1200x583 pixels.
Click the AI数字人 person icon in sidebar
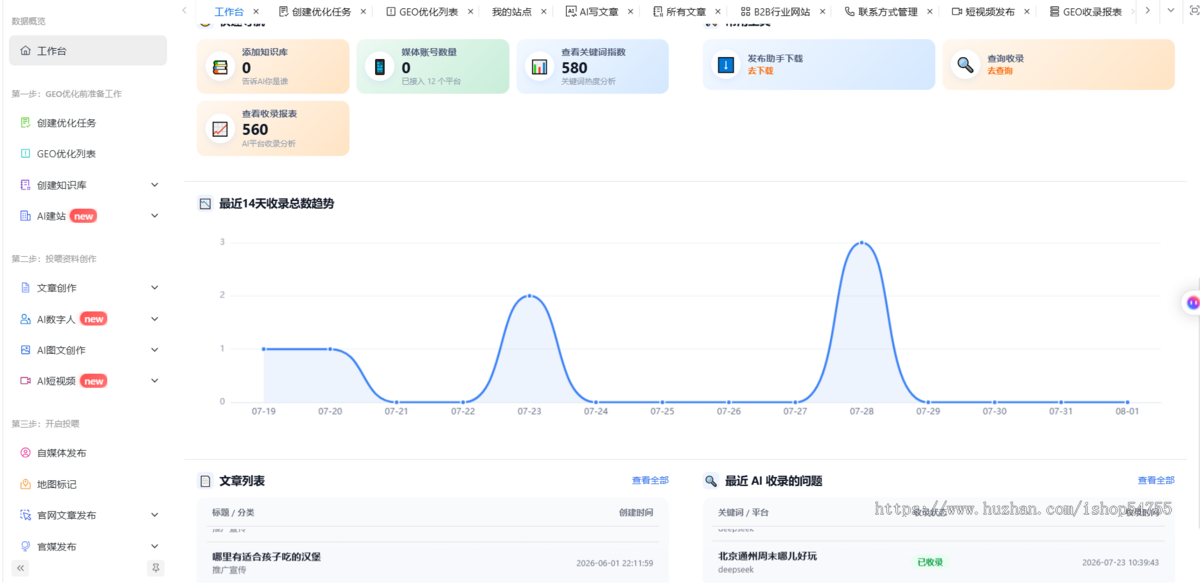pyautogui.click(x=26, y=319)
